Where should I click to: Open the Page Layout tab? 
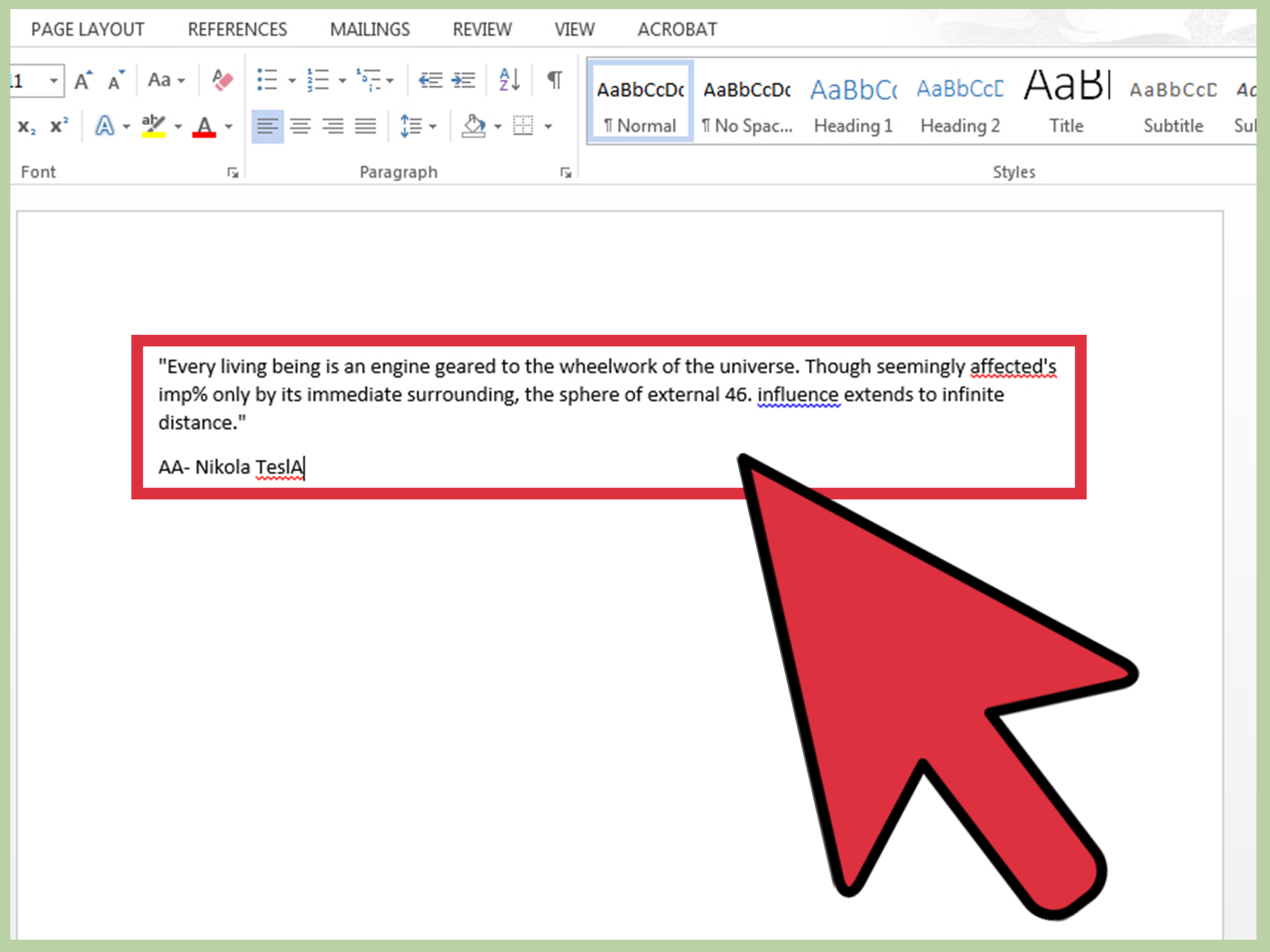click(87, 29)
